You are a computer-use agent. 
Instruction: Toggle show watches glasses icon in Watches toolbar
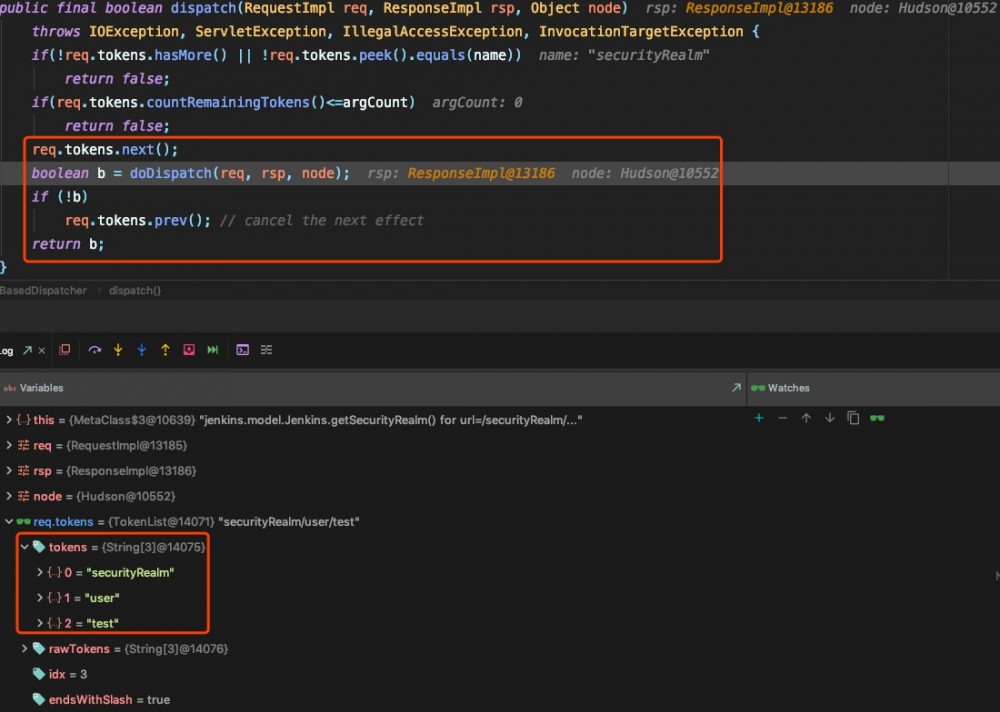[877, 418]
